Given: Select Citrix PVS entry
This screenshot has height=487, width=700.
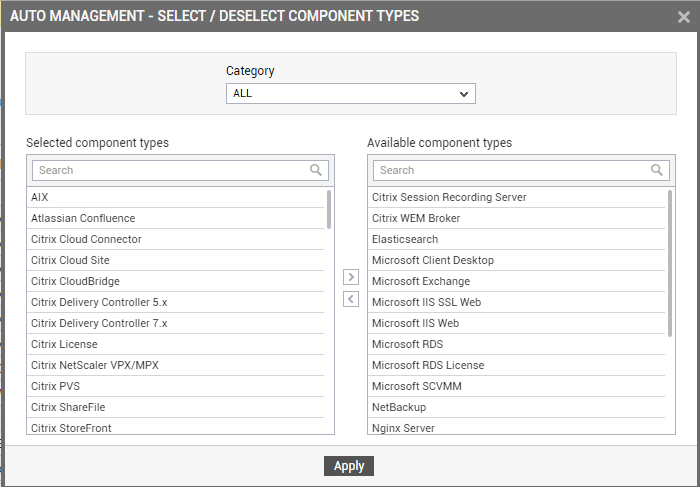Looking at the screenshot, I should [x=177, y=386].
